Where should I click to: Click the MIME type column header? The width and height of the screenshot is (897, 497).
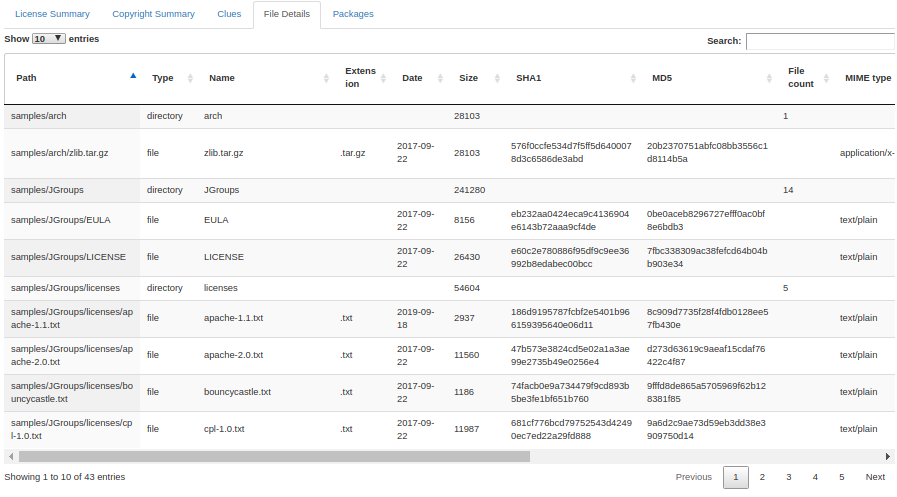[x=868, y=78]
